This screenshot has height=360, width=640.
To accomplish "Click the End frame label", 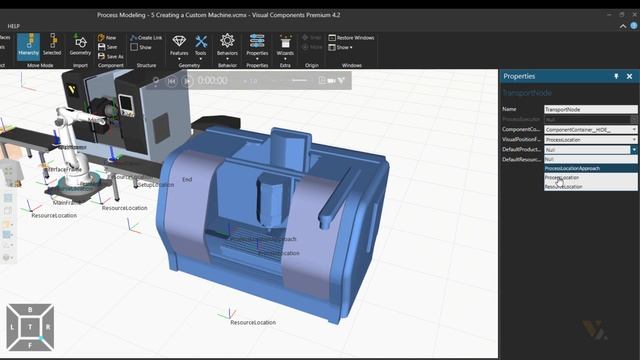I will point(187,179).
